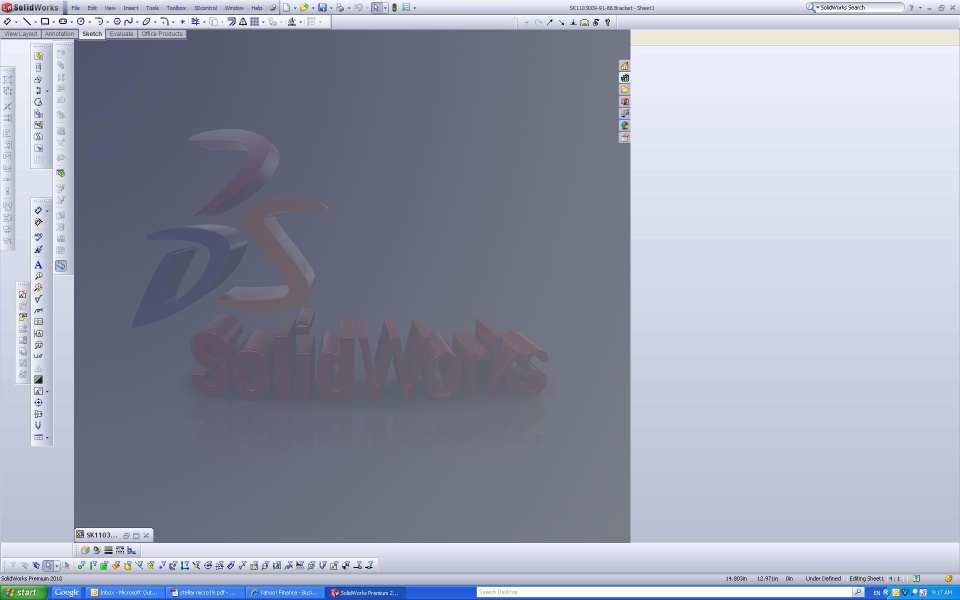The width and height of the screenshot is (960, 600).
Task: Select the Arc sketch tool
Action: point(99,21)
